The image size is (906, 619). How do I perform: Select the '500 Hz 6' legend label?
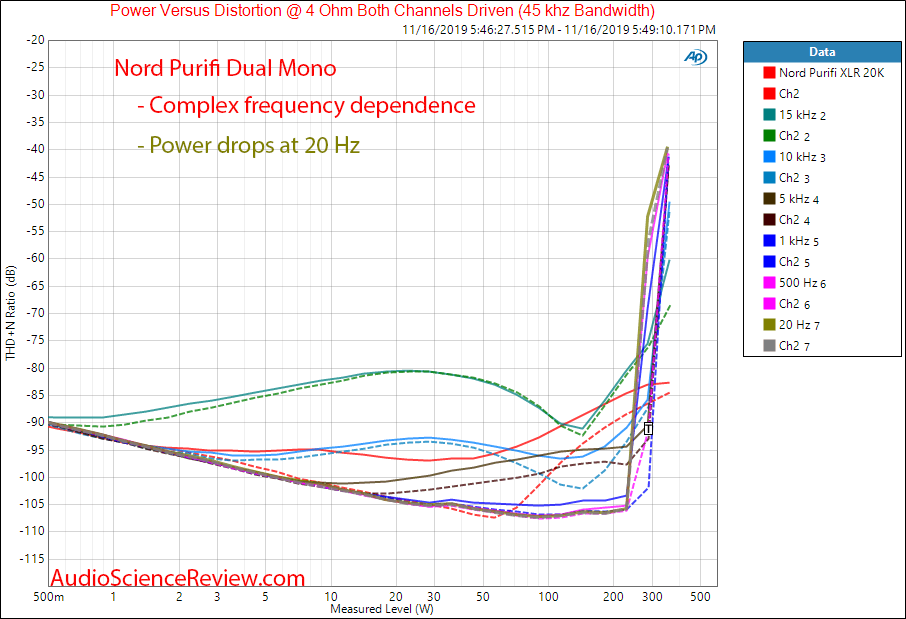point(803,283)
